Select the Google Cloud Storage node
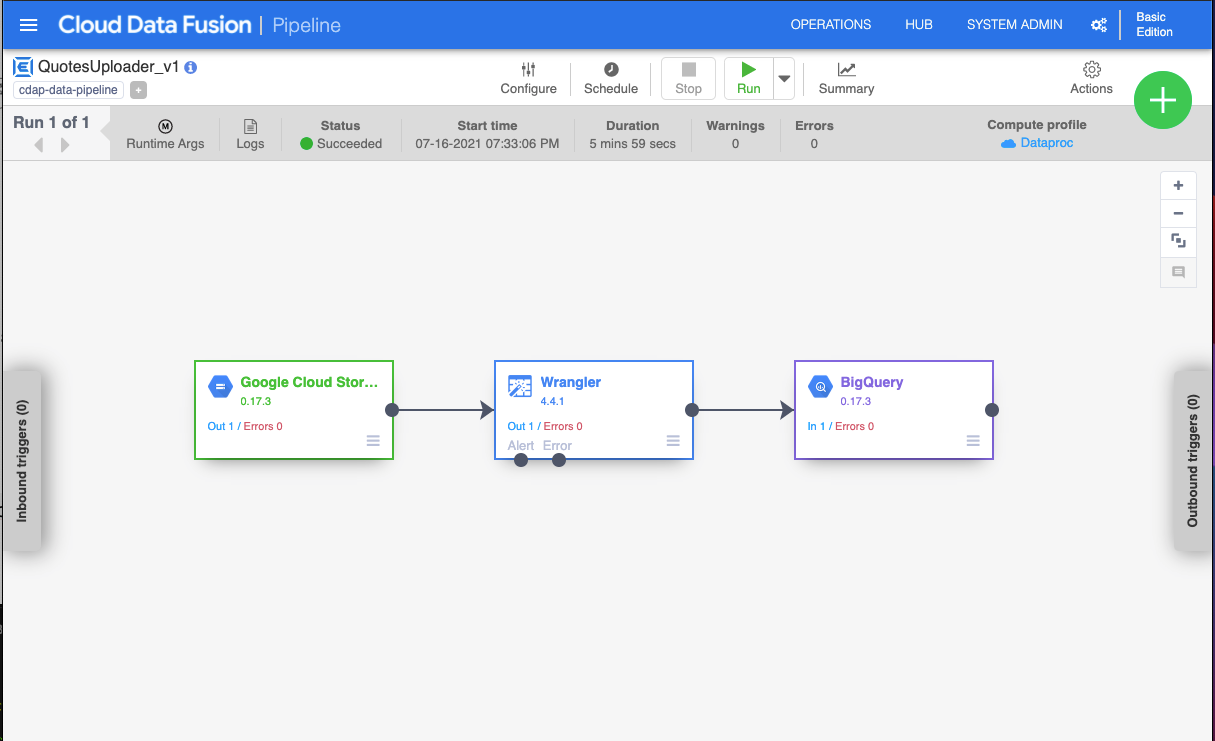Image resolution: width=1215 pixels, height=741 pixels. coord(294,410)
